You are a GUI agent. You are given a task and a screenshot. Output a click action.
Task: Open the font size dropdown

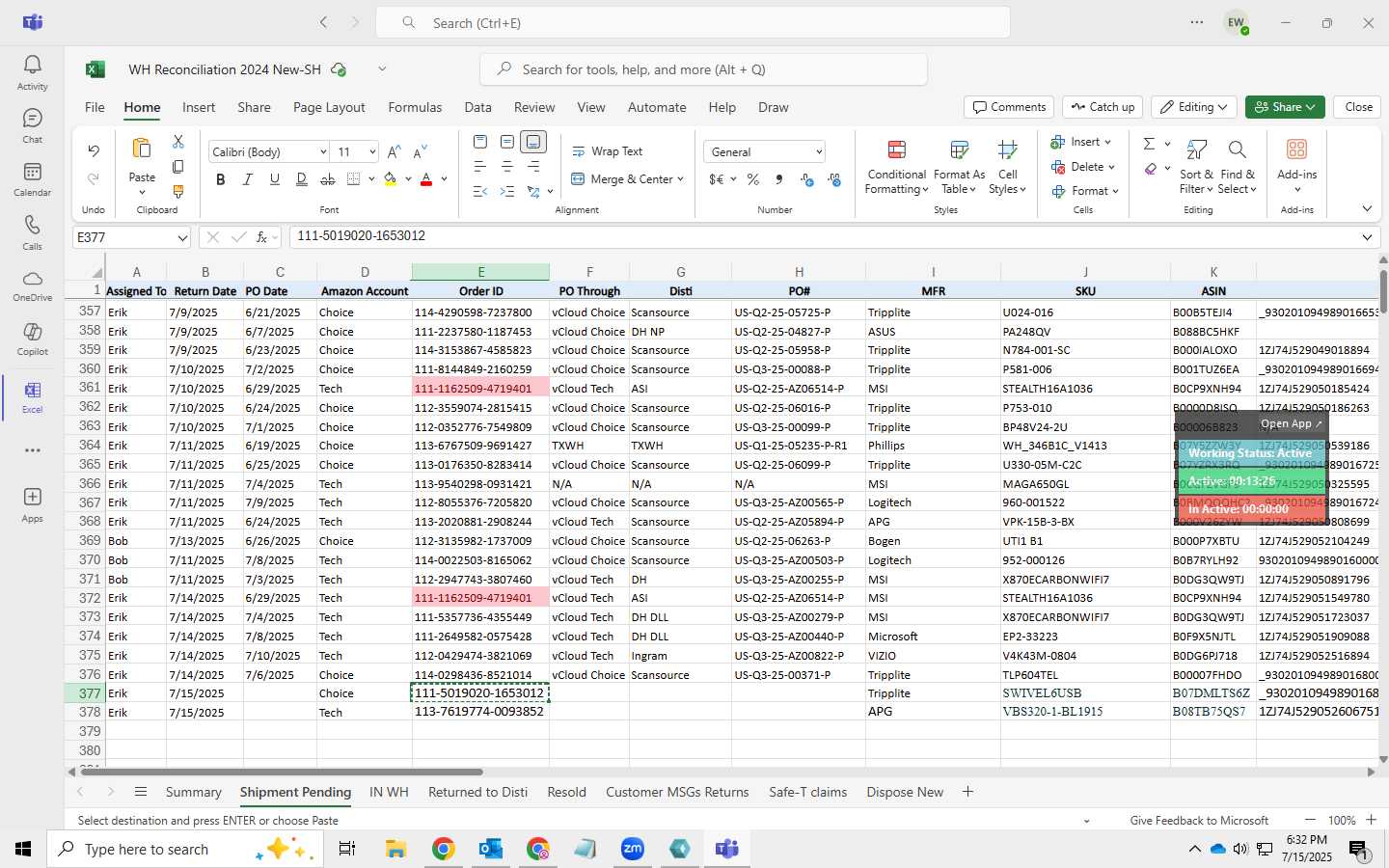371,152
